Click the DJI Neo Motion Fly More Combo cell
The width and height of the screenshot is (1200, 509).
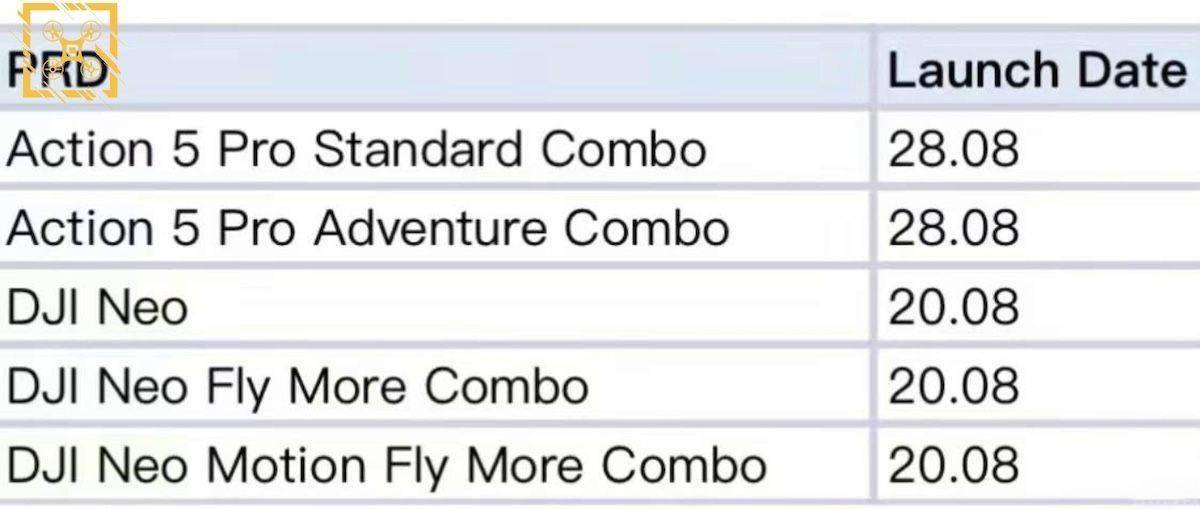386,465
